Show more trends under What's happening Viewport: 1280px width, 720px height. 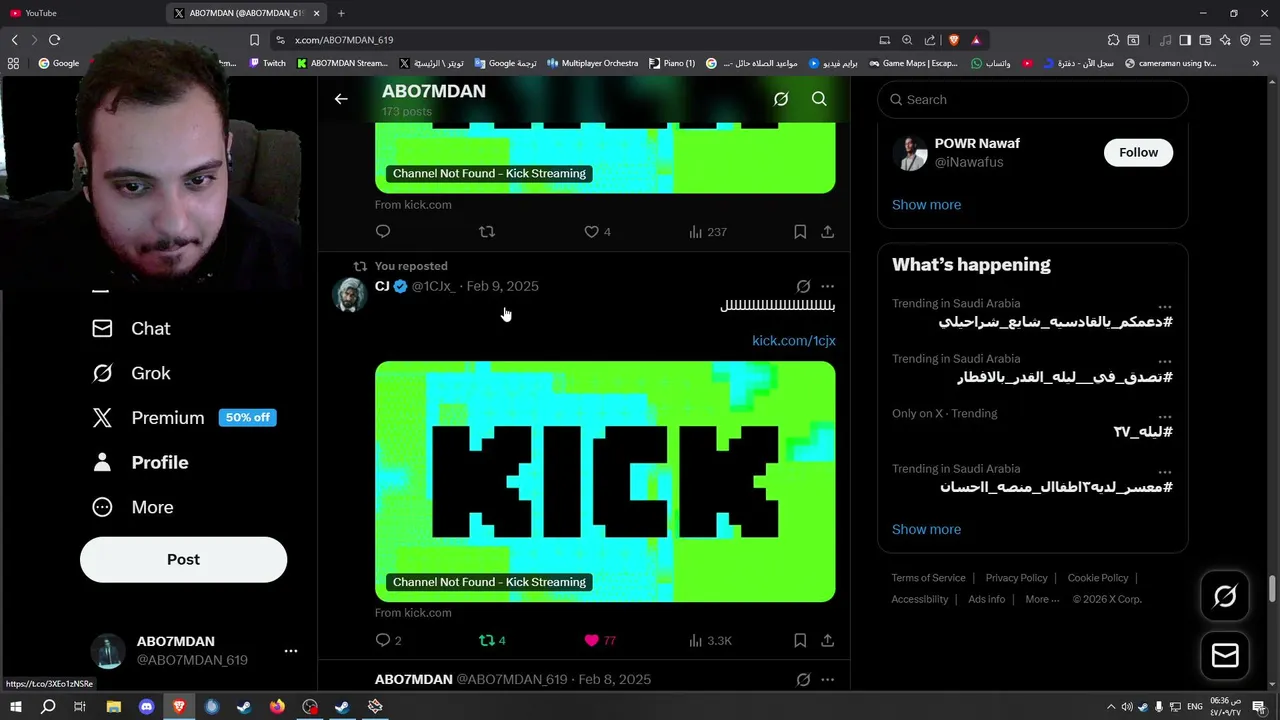coord(926,529)
